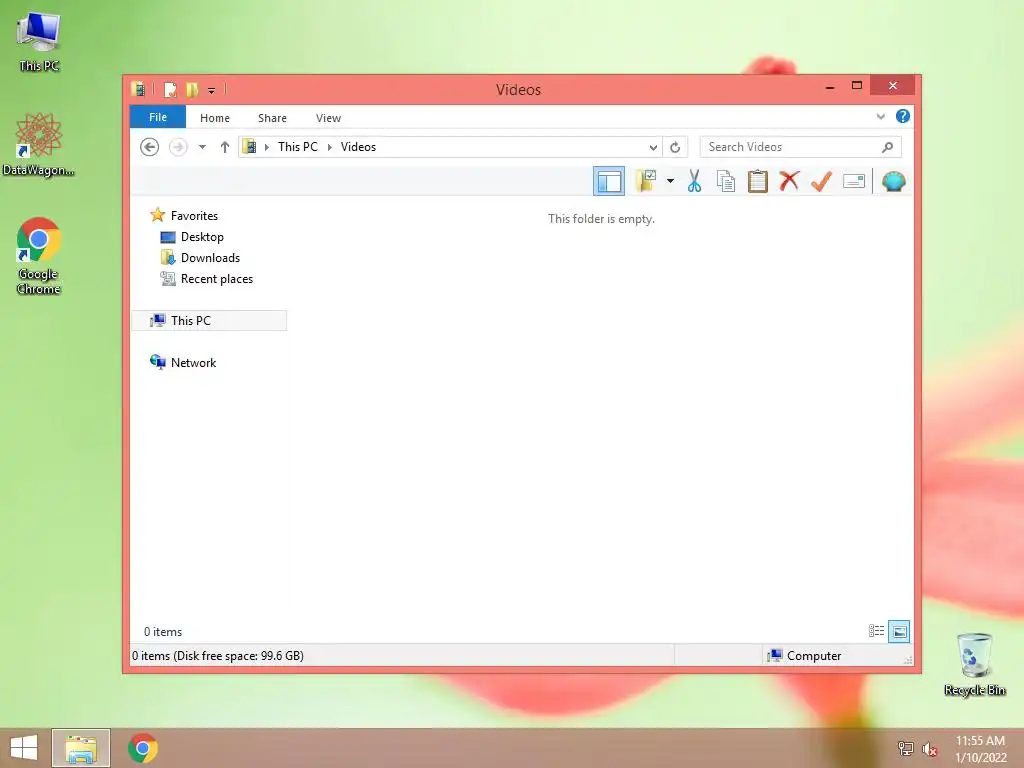Image resolution: width=1024 pixels, height=768 pixels.
Task: Open the File ribbon tab
Action: 157,117
